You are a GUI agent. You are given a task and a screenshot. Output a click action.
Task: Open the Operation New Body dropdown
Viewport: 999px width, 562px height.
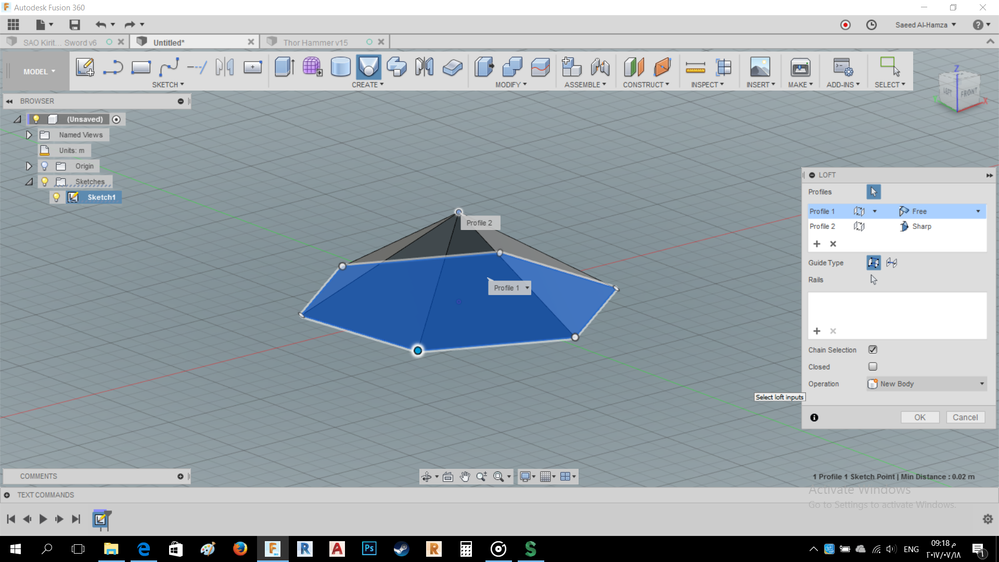tap(926, 384)
